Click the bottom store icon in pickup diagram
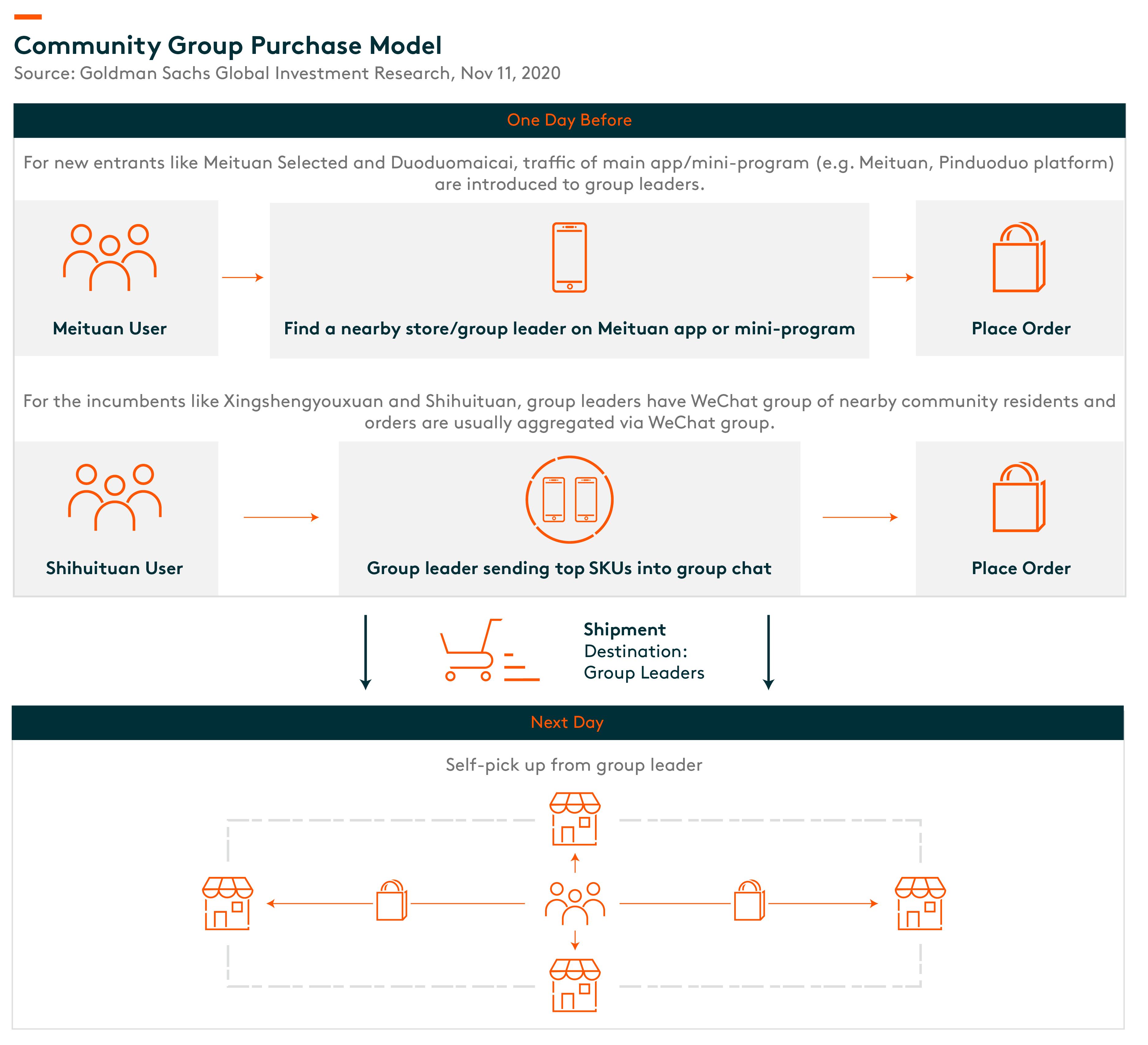Screen dimensions: 1148x1045 575,985
